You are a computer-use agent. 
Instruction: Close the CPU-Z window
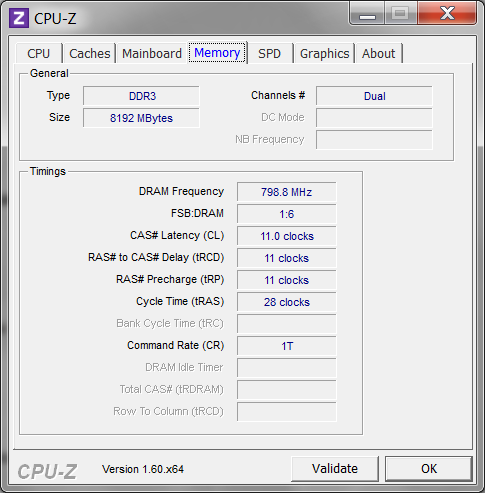[x=447, y=13]
